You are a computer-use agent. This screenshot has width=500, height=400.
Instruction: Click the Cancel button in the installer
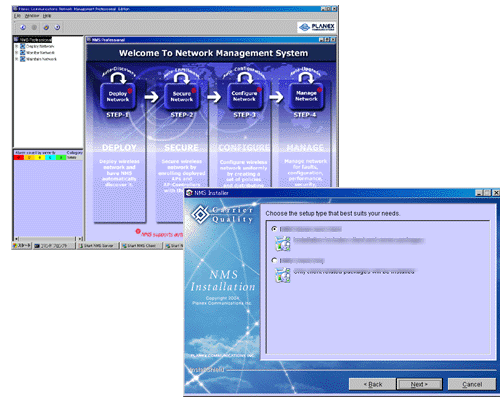[472, 384]
